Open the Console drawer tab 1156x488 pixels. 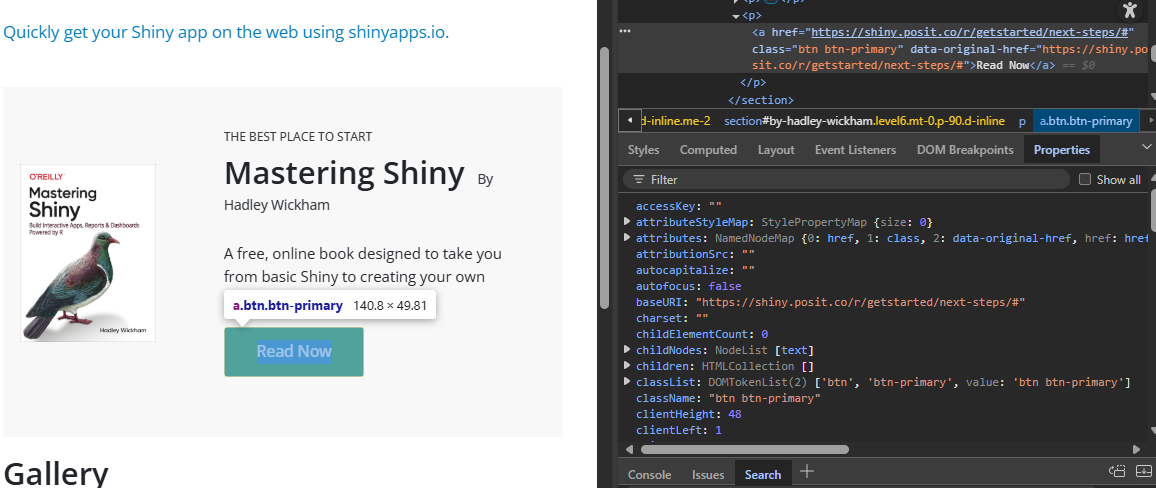650,475
